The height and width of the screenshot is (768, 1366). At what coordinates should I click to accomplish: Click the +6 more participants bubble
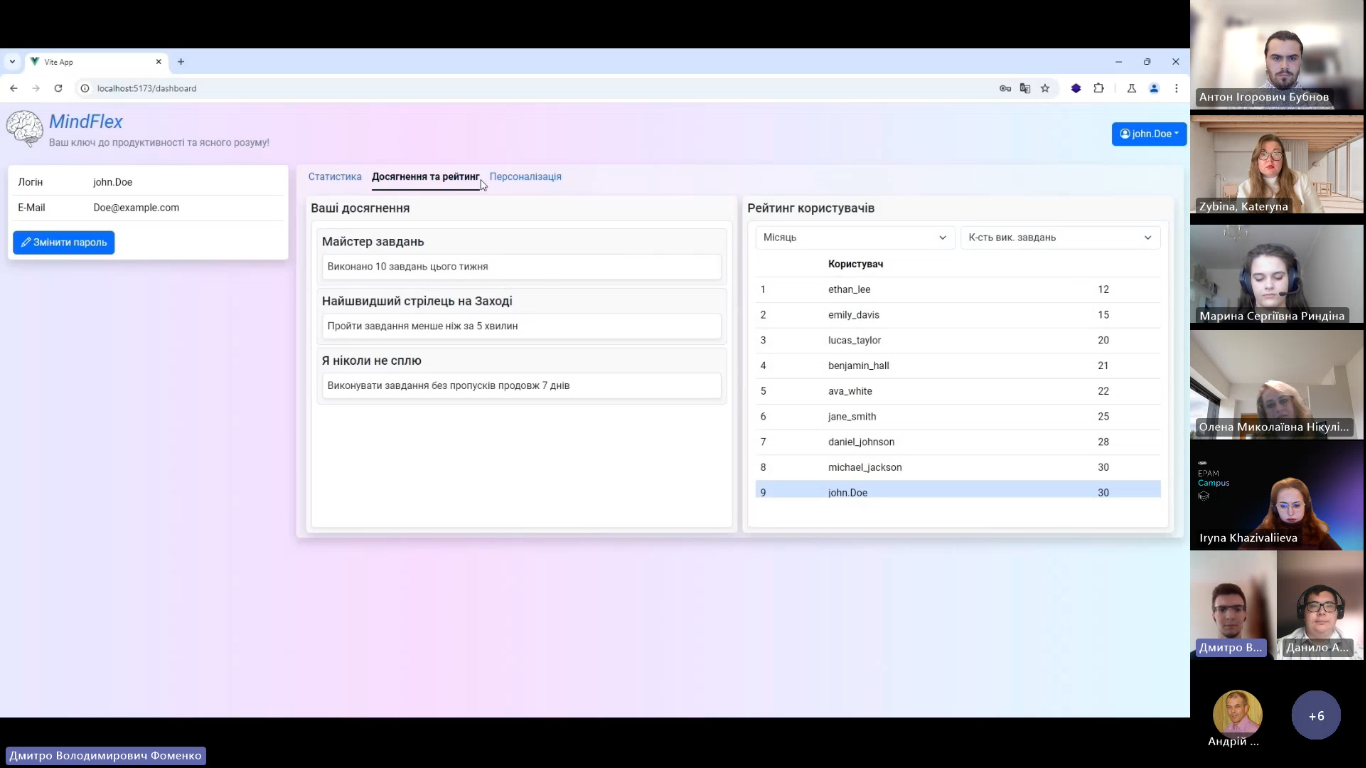click(1316, 716)
